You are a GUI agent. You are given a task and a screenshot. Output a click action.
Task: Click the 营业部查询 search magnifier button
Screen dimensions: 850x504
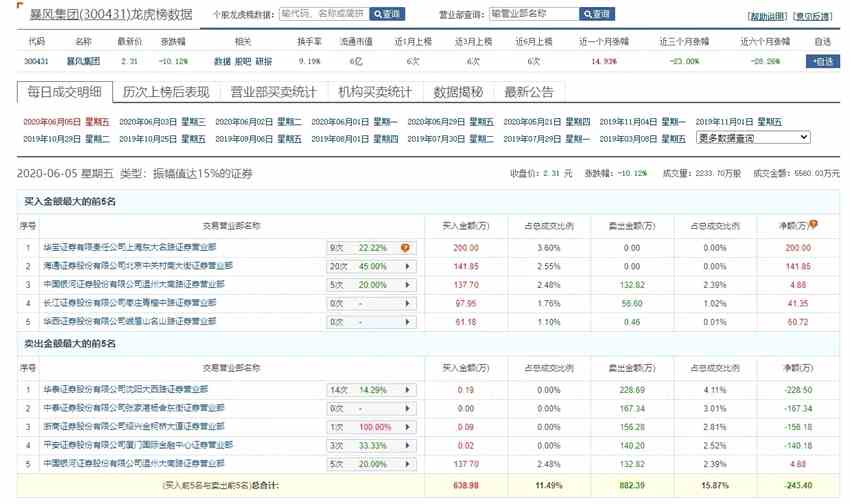[x=597, y=14]
